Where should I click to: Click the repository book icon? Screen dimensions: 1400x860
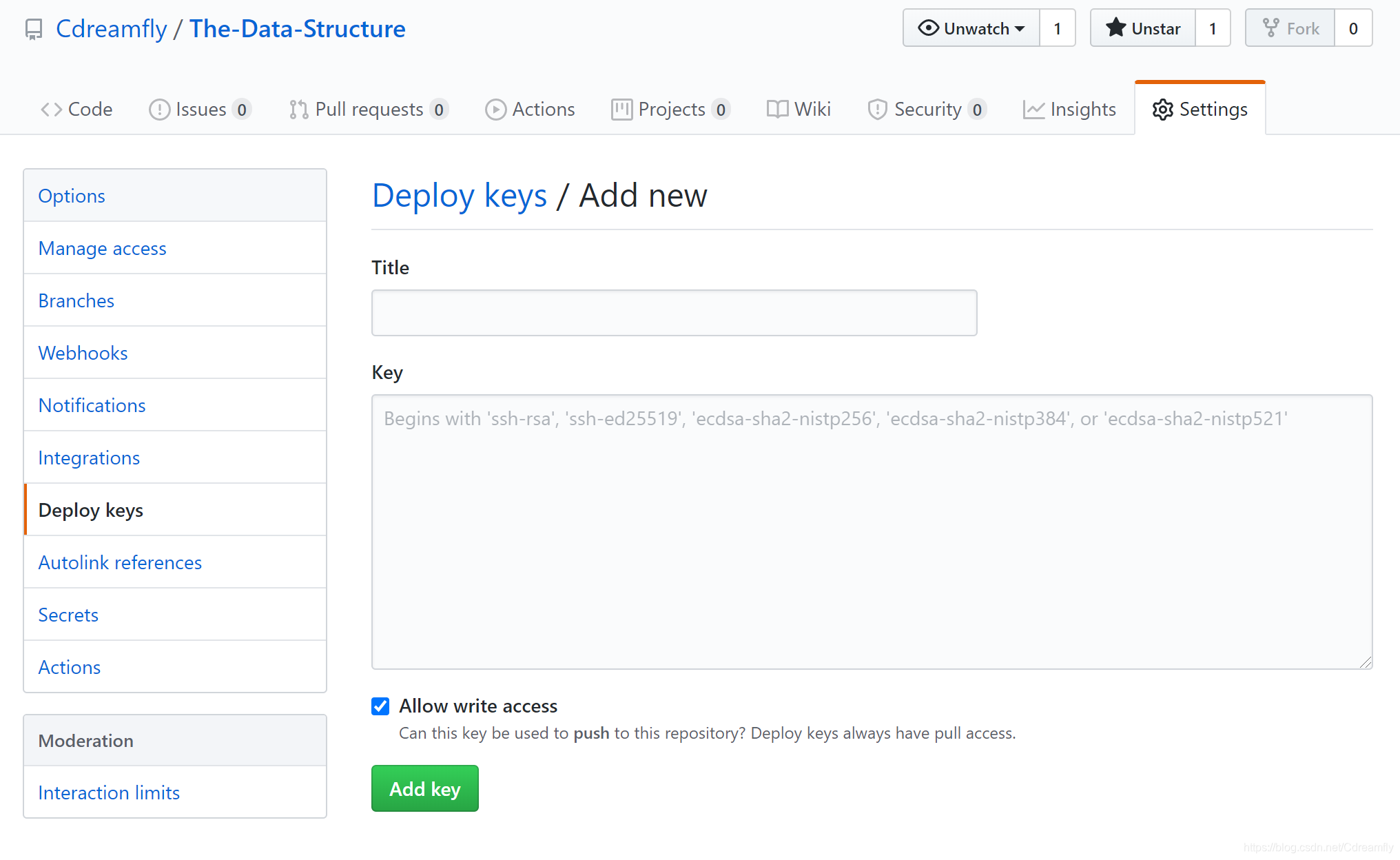33,29
